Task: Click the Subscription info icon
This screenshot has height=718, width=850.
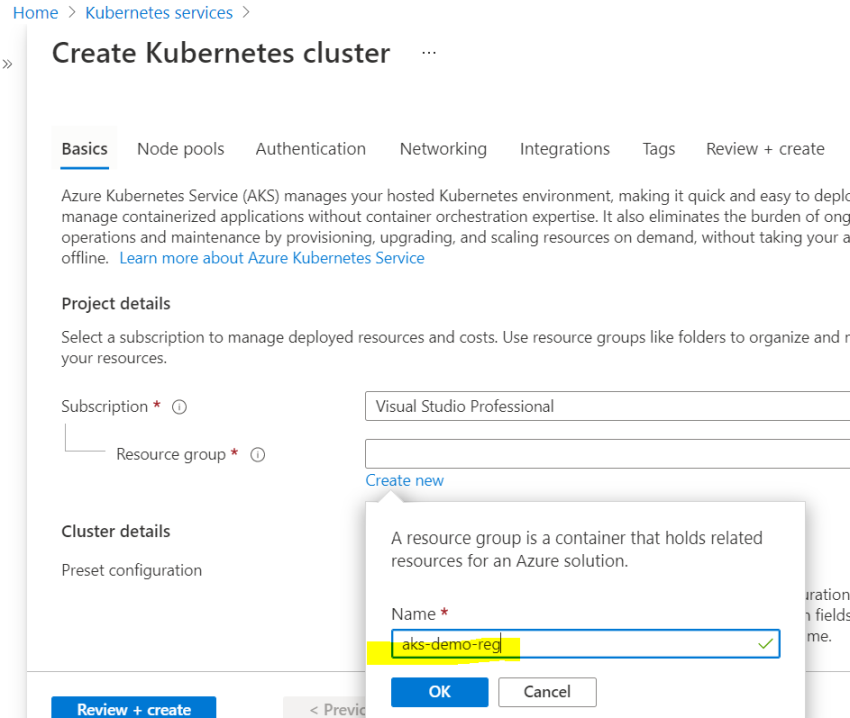Action: pyautogui.click(x=178, y=406)
